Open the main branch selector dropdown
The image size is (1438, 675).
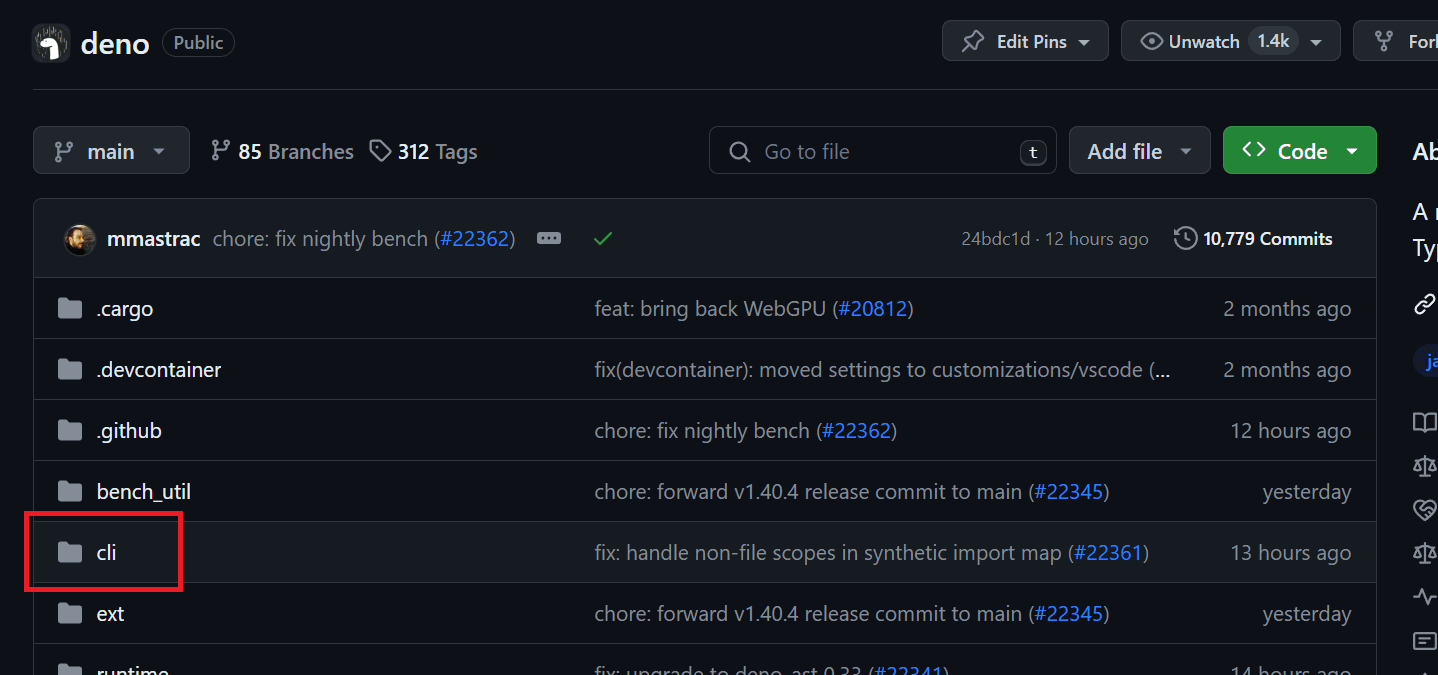pos(111,150)
